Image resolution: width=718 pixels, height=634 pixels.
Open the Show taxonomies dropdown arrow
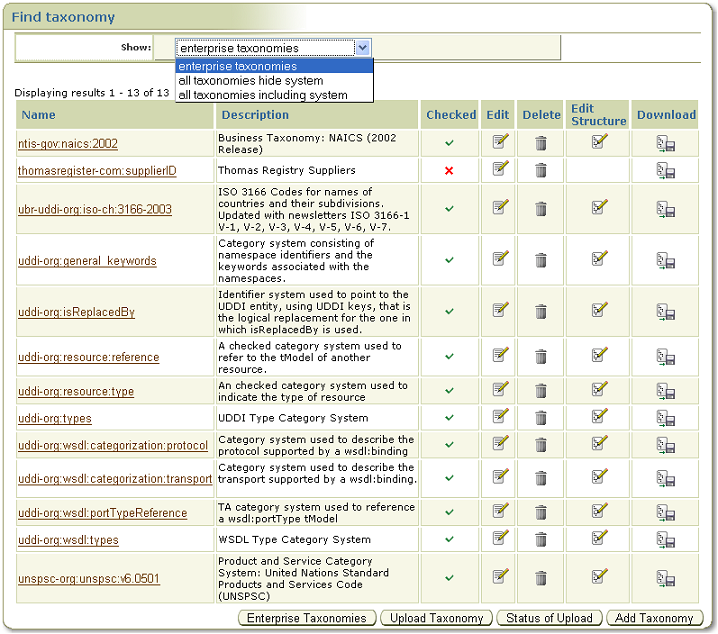[363, 48]
